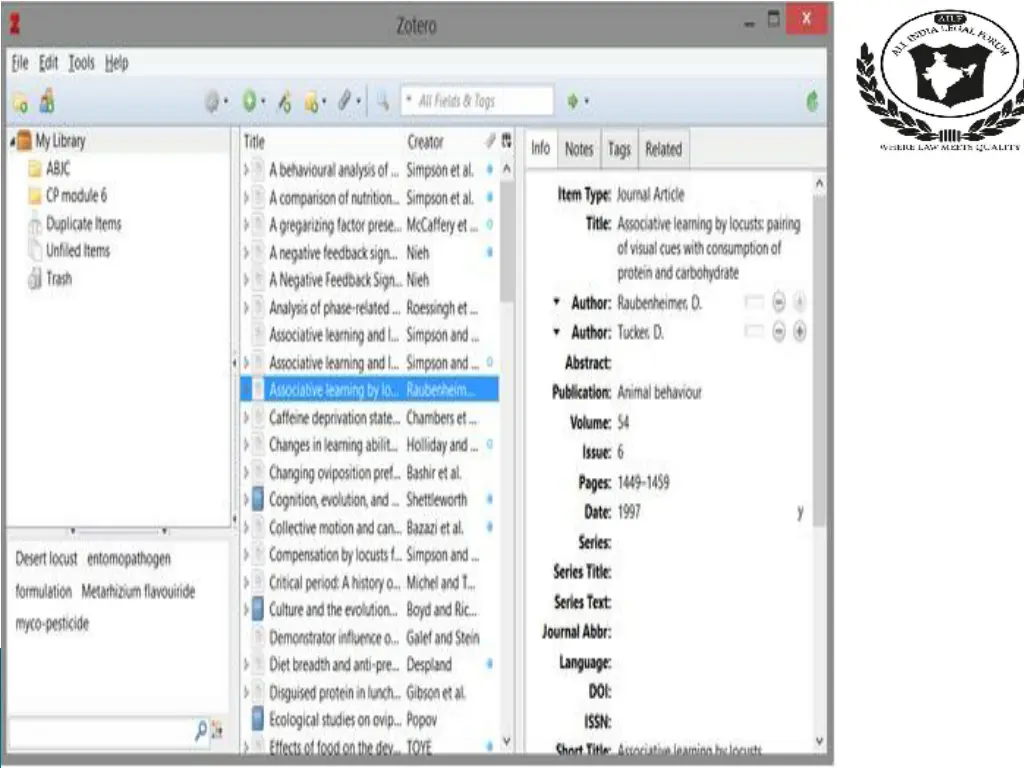
Task: Select the 'Diet breadth and anti-pre...' item
Action: click(x=369, y=664)
